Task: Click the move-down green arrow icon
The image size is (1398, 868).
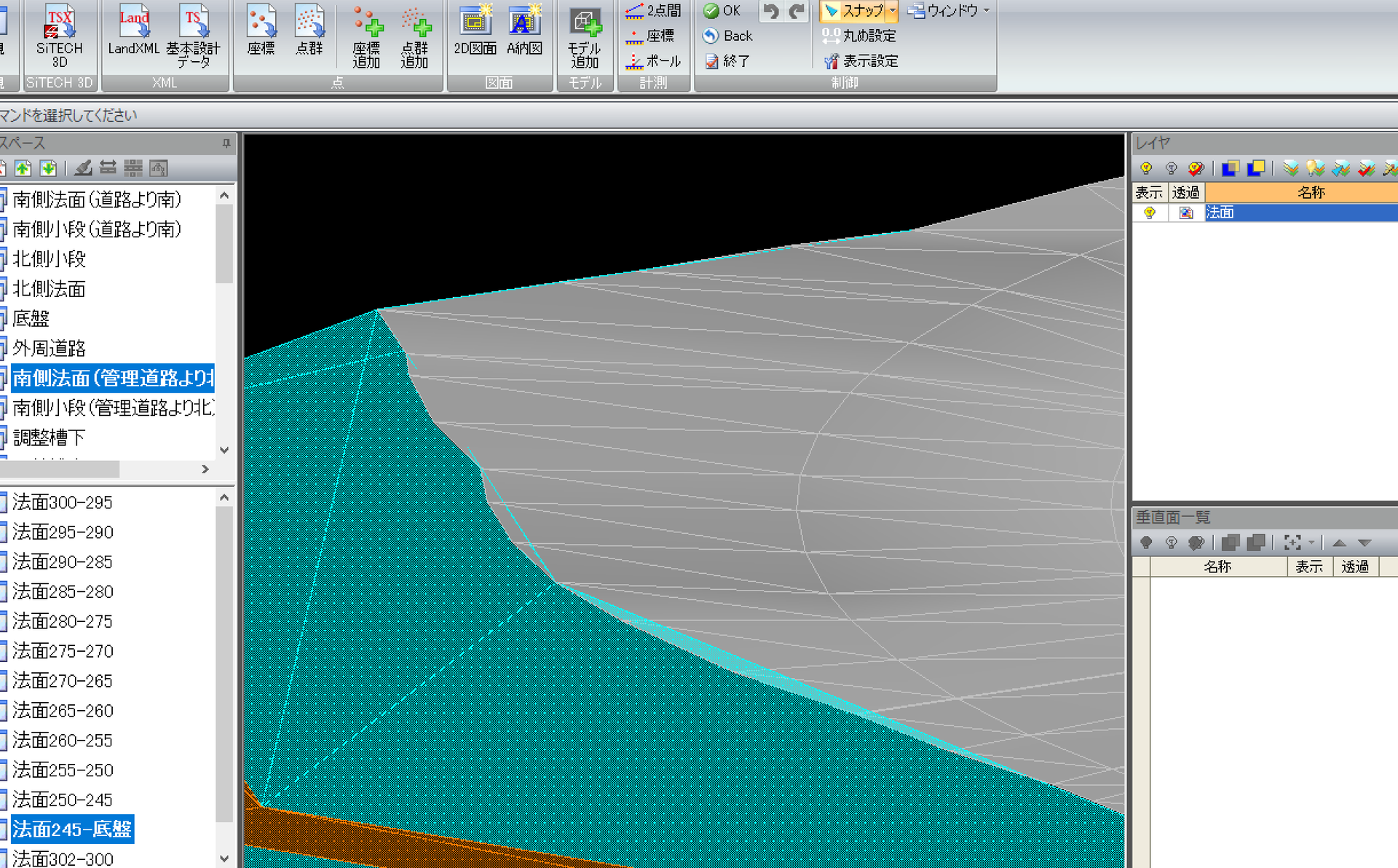Action: tap(48, 169)
